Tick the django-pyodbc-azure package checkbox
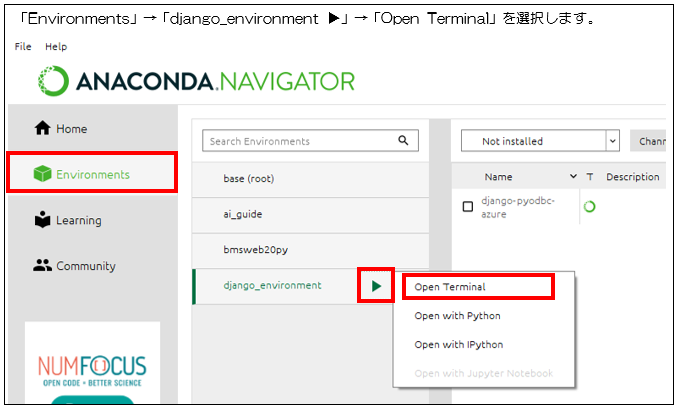Image resolution: width=679 pixels, height=407 pixels. click(467, 207)
